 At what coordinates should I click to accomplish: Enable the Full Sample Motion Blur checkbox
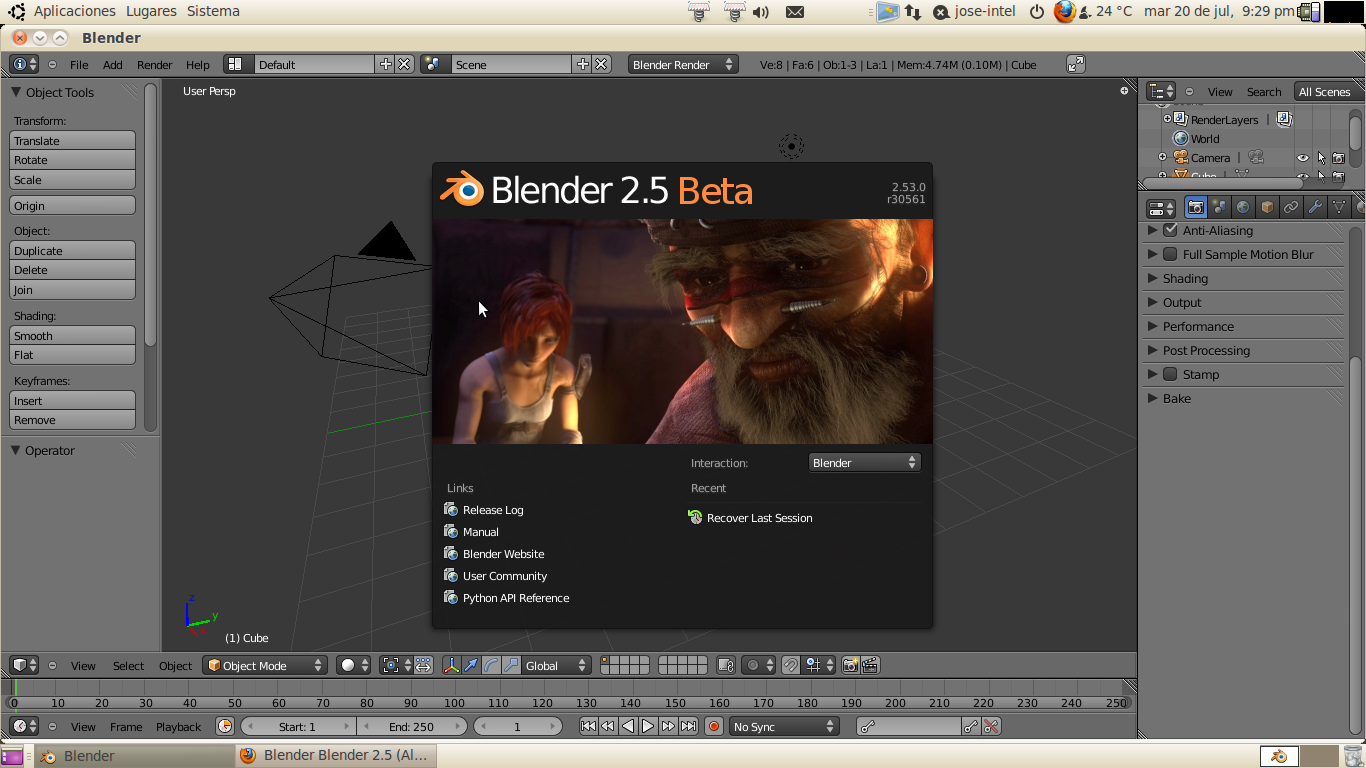coord(1170,254)
